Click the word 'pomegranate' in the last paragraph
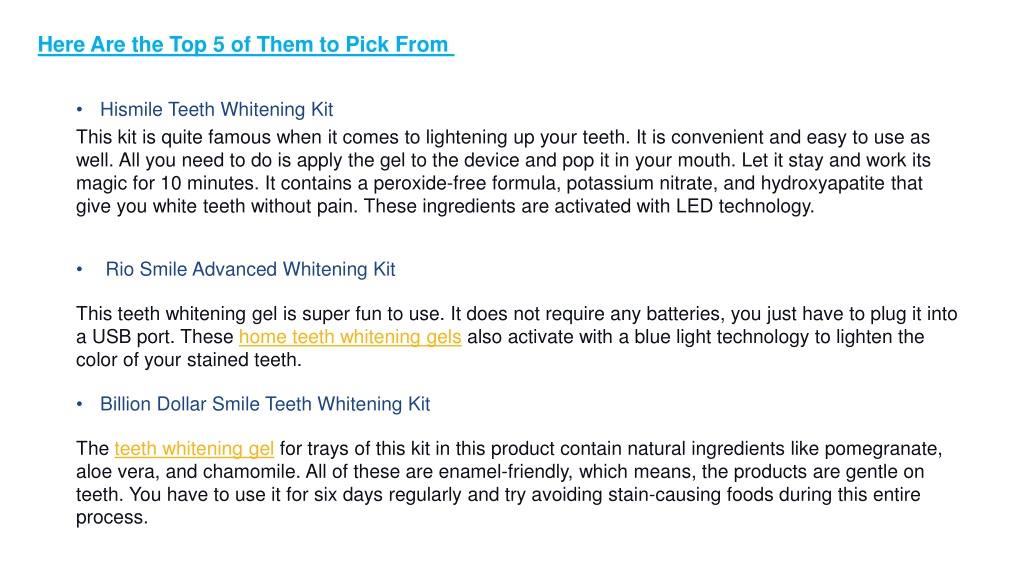The height and width of the screenshot is (576, 1024). point(882,449)
